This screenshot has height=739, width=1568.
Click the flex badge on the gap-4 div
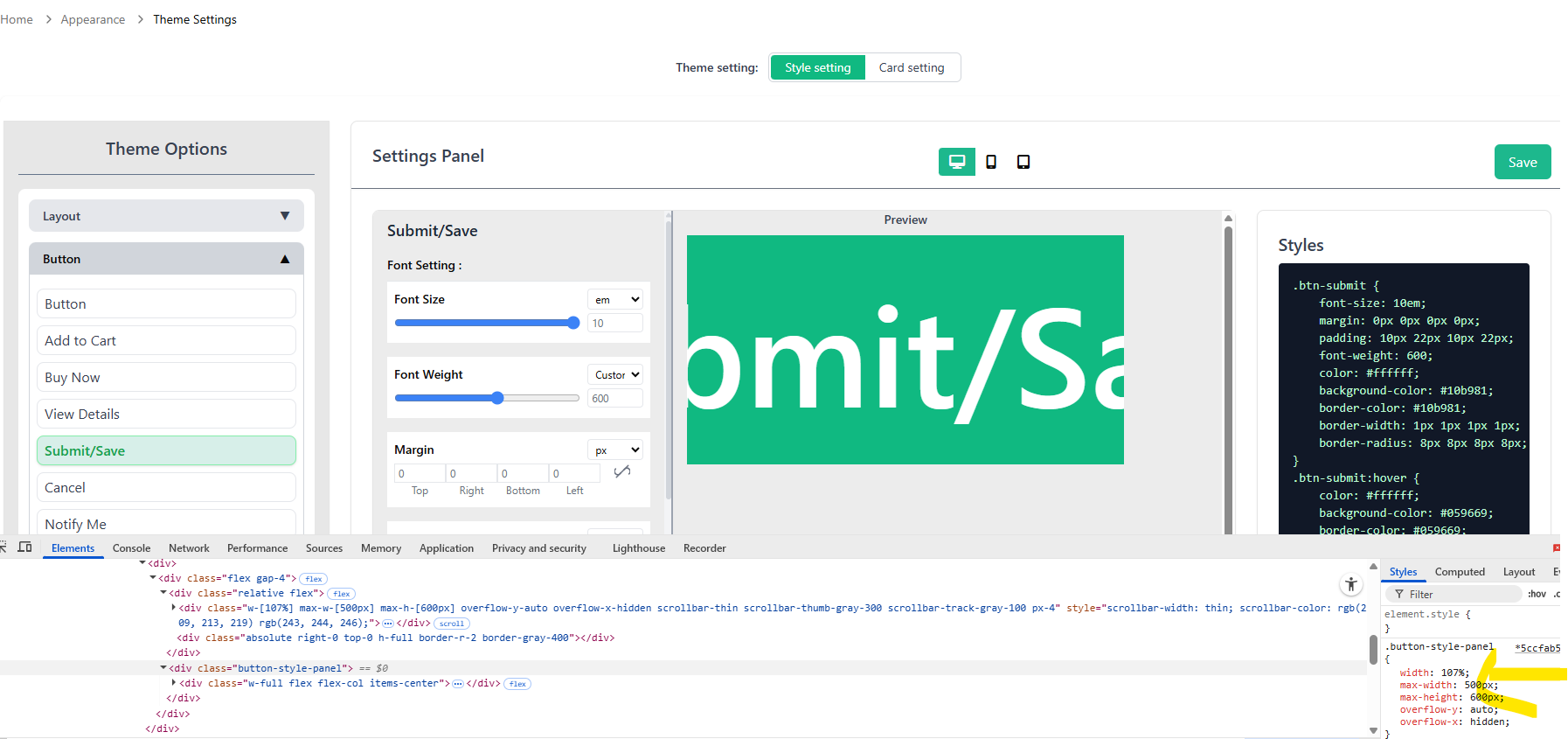[x=314, y=579]
